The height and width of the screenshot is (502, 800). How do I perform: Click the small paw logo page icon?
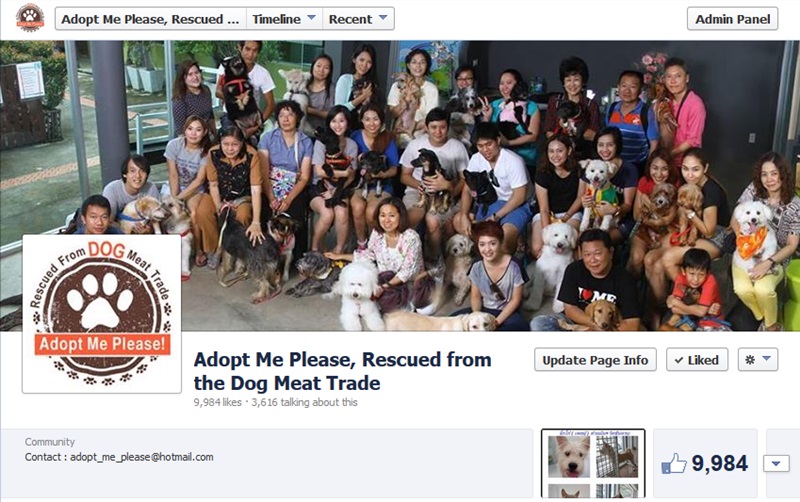[x=30, y=18]
